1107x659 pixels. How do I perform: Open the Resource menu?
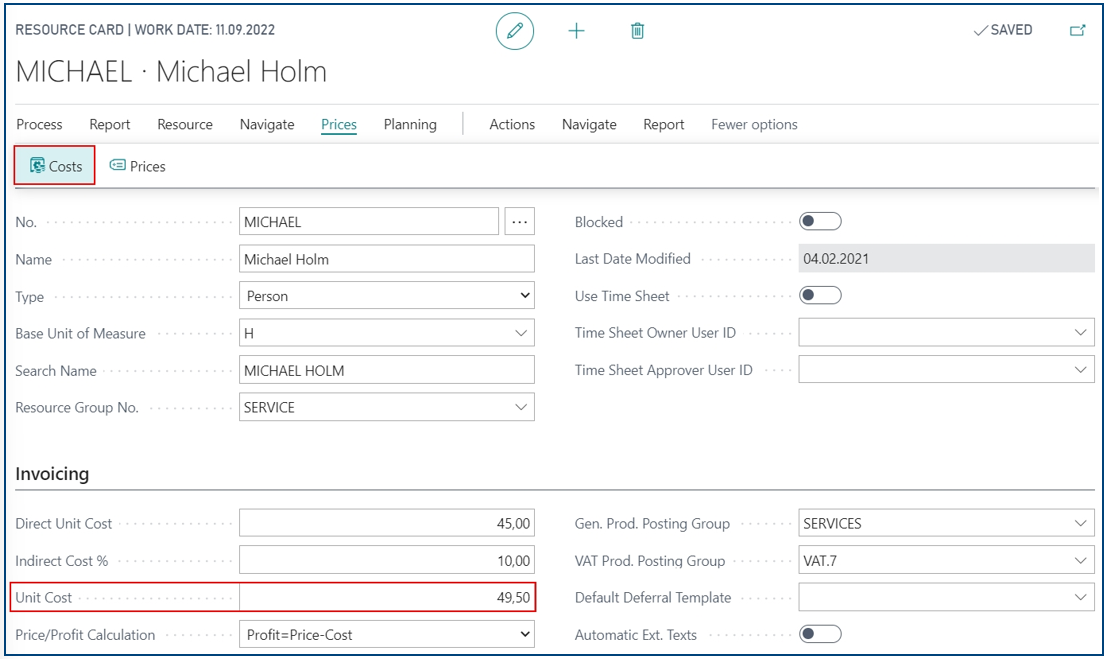point(185,124)
